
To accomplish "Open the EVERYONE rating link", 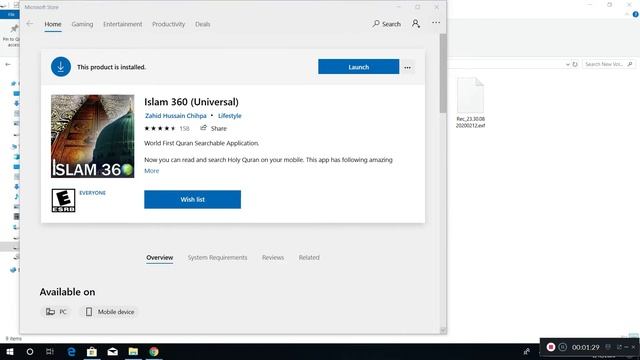I will (x=92, y=193).
